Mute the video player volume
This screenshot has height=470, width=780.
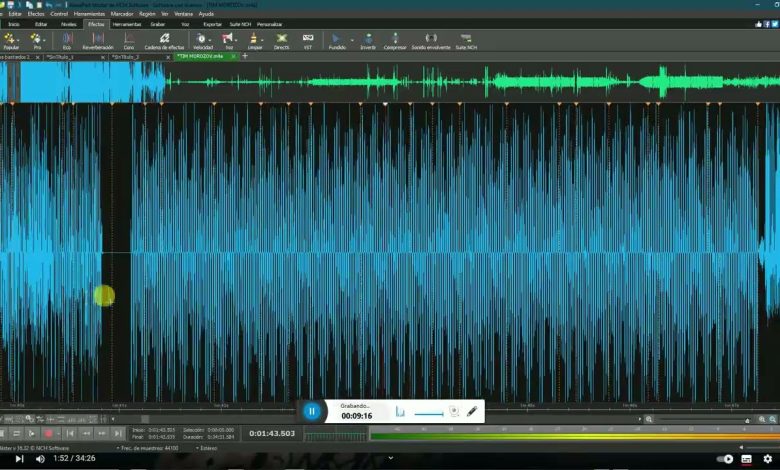point(41,459)
